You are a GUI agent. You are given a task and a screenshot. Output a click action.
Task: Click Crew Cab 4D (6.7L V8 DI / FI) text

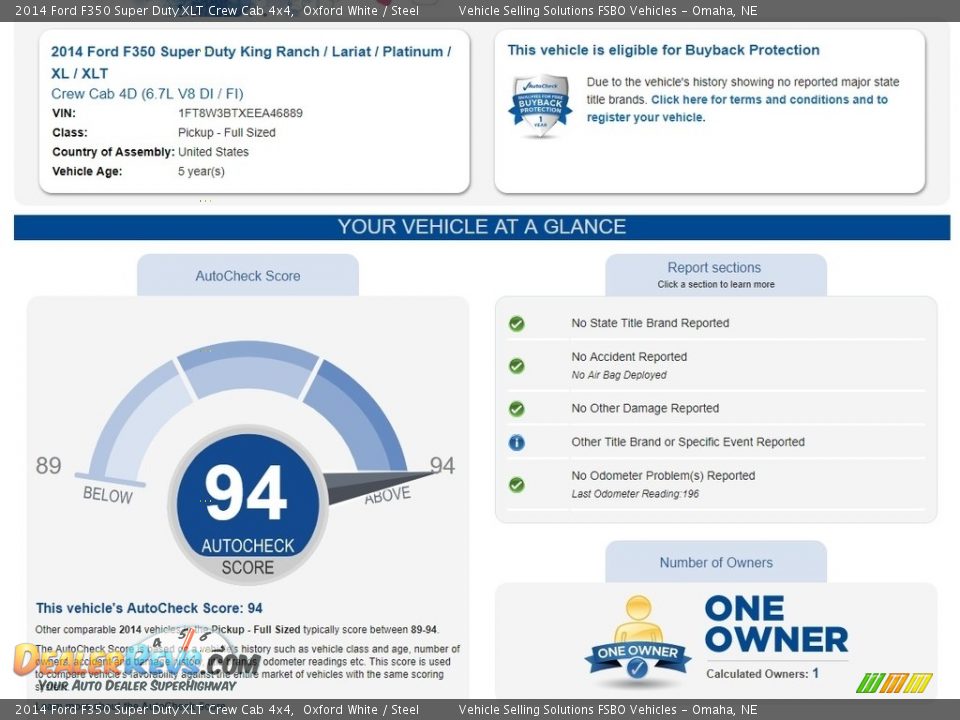tap(147, 94)
